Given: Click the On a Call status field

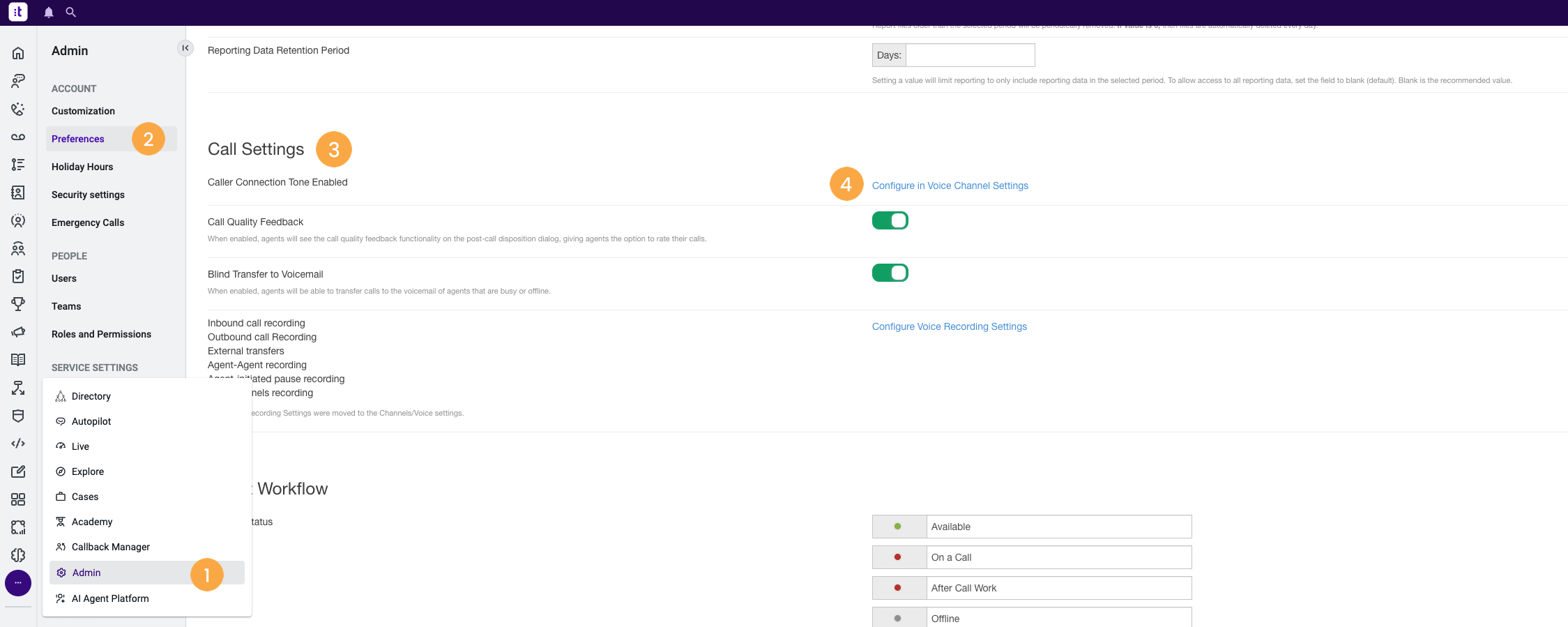Looking at the screenshot, I should 1059,557.
